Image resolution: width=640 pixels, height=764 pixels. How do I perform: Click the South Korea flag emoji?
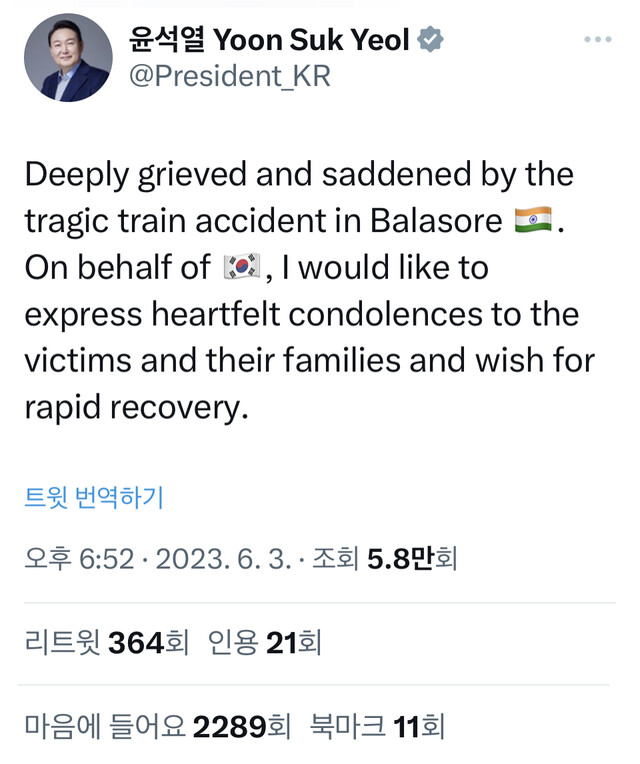click(x=242, y=267)
